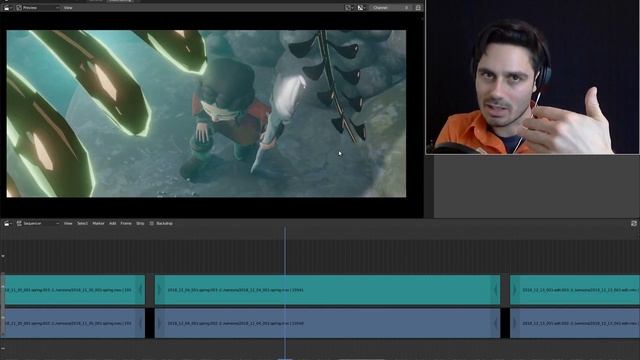Click the playhead line in the timeline
This screenshot has height=360, width=640.
[x=285, y=253]
